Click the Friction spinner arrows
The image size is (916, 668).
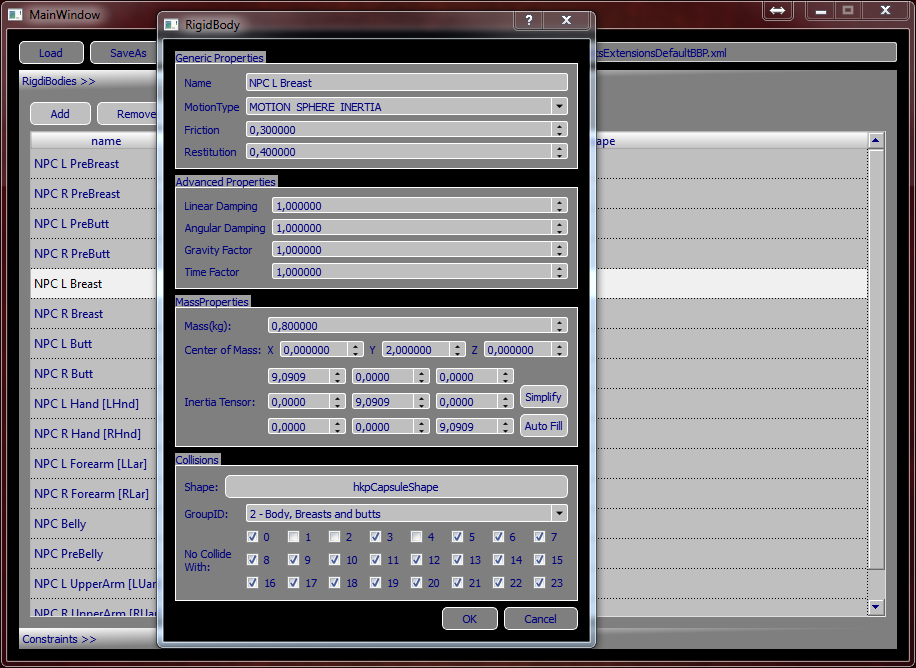(x=559, y=130)
